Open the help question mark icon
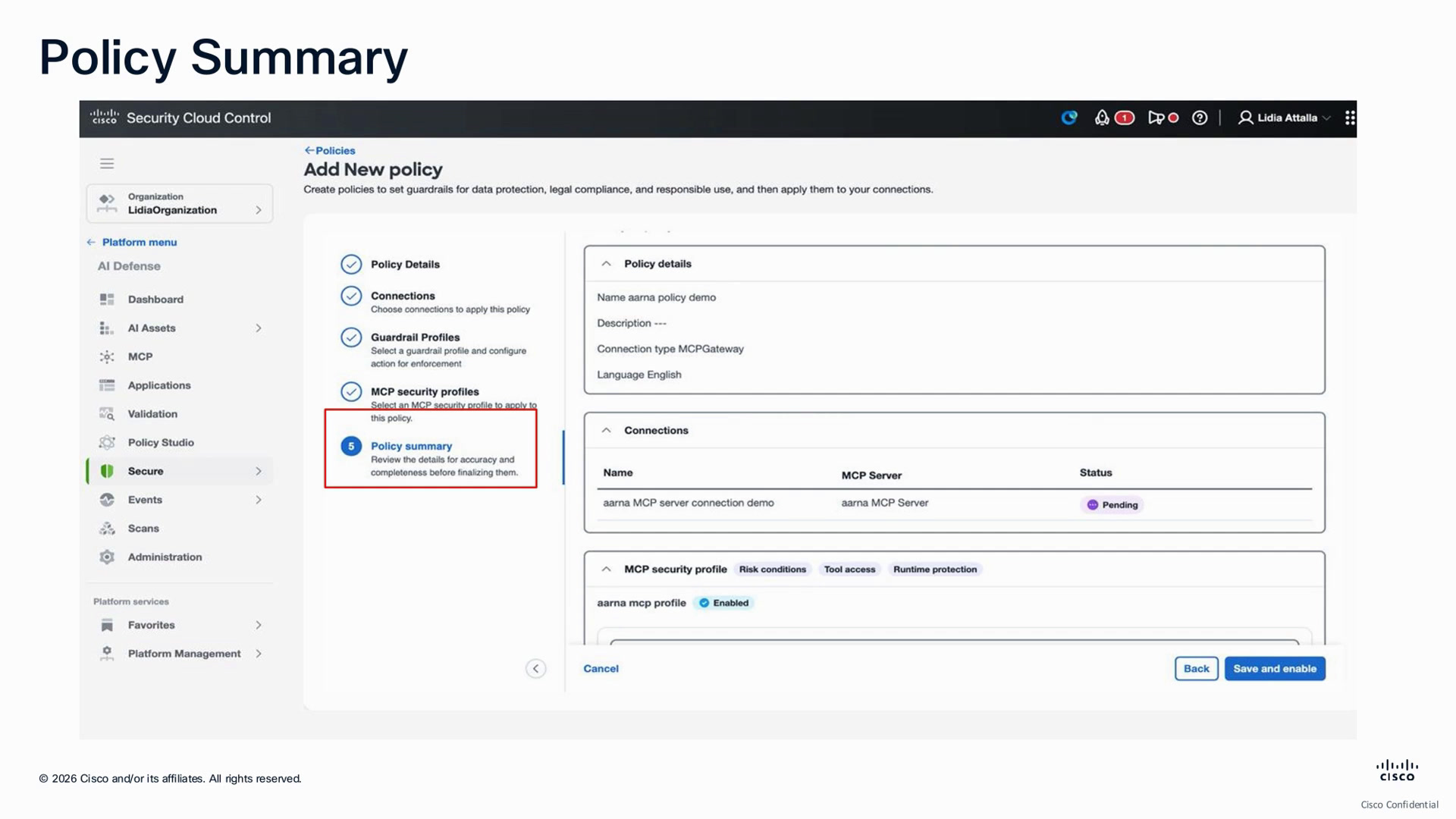 (1200, 118)
